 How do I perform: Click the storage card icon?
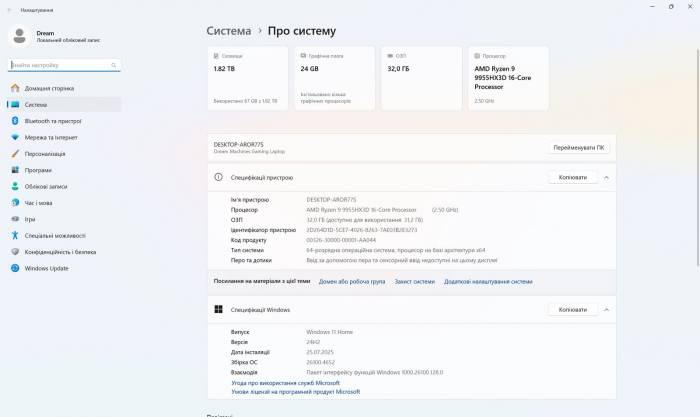[x=216, y=56]
